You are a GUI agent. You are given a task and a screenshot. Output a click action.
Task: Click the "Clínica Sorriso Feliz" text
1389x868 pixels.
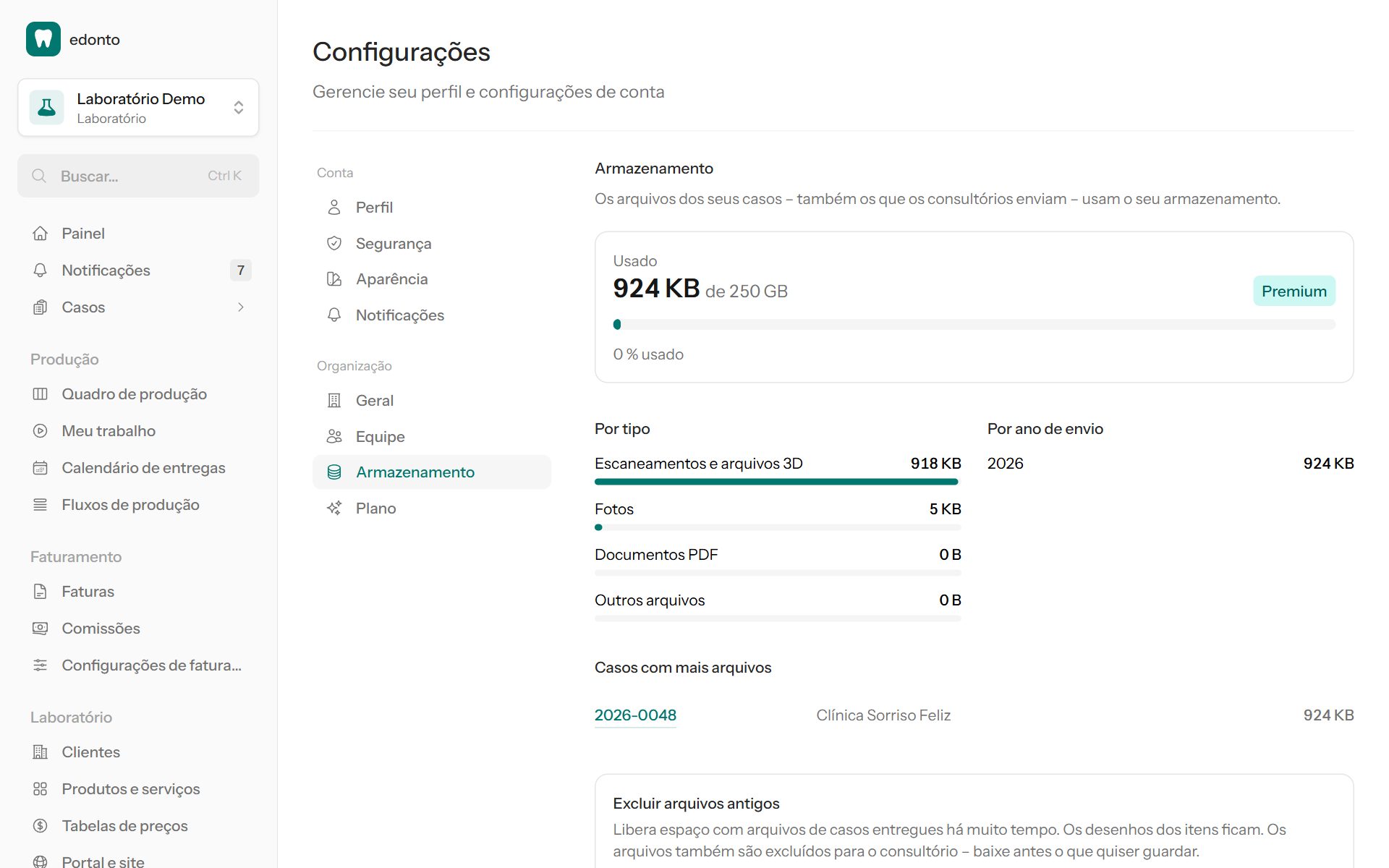click(883, 715)
